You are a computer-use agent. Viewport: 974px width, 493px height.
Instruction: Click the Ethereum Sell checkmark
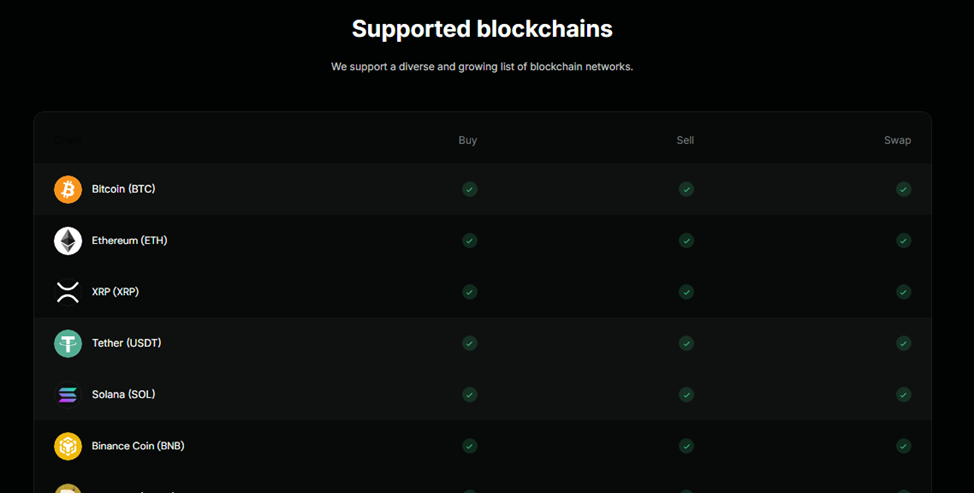point(686,241)
